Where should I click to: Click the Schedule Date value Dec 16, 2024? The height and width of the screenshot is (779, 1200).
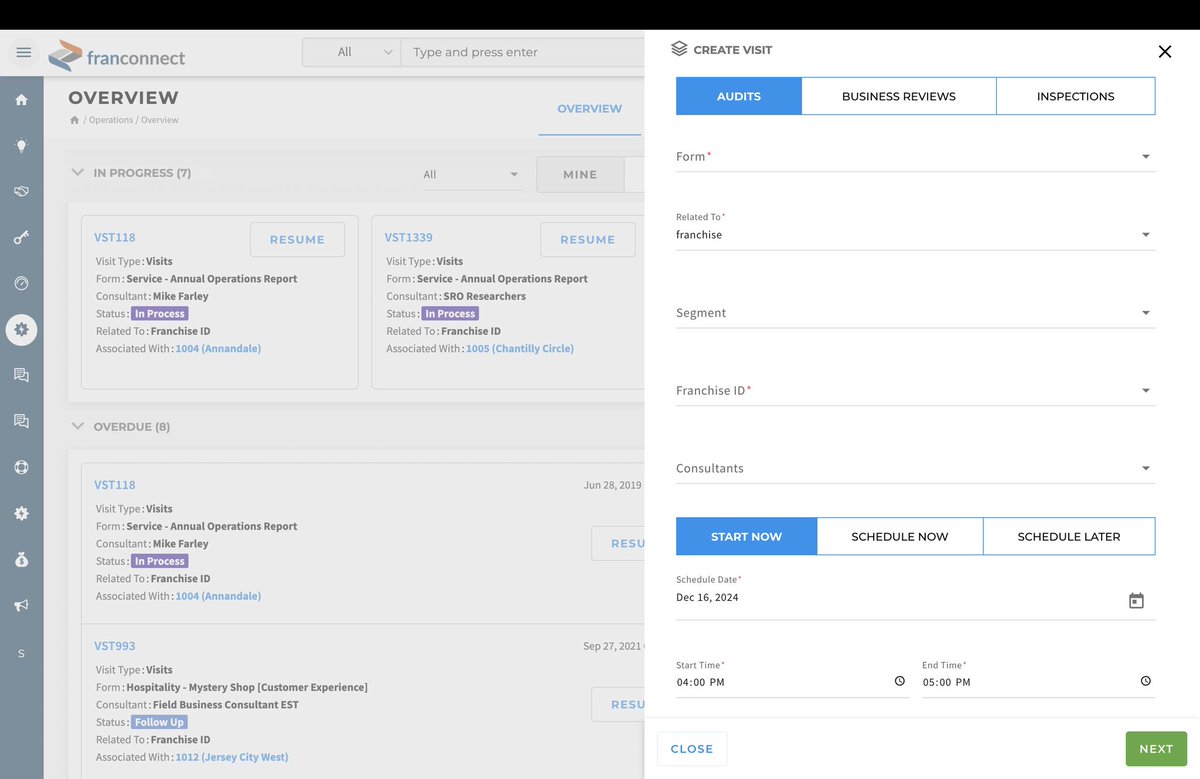[707, 597]
